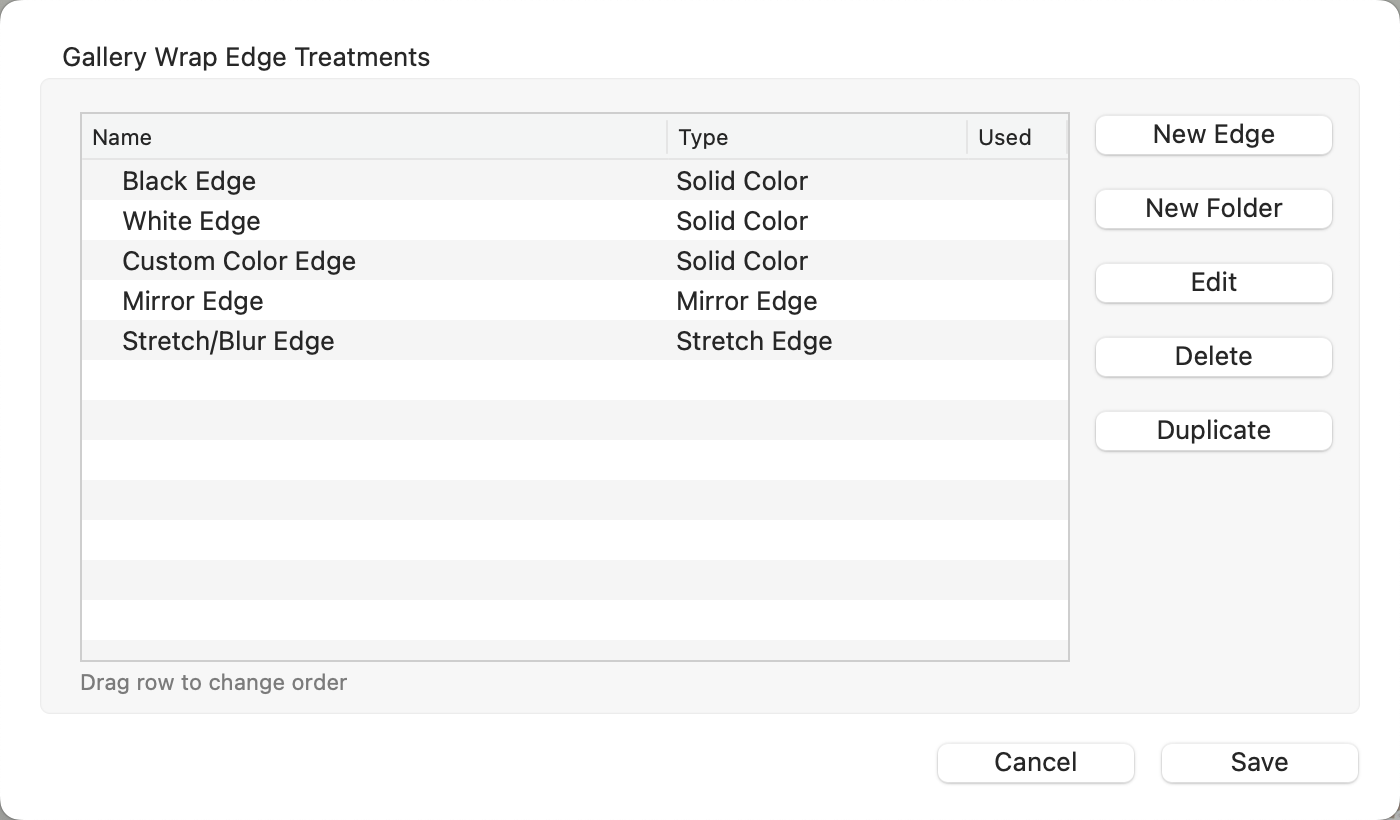Click the Used column header

point(1005,138)
